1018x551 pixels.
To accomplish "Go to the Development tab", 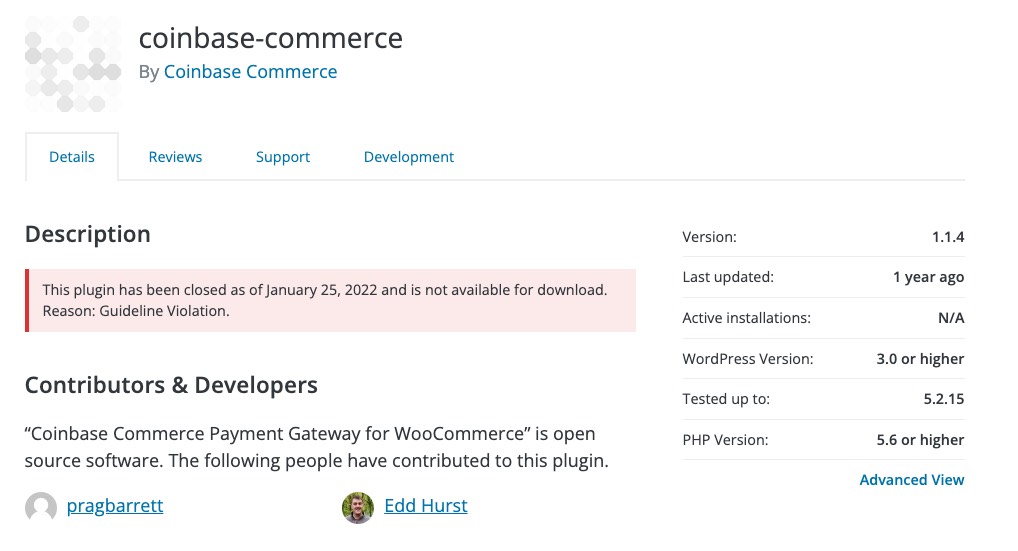I will point(408,157).
